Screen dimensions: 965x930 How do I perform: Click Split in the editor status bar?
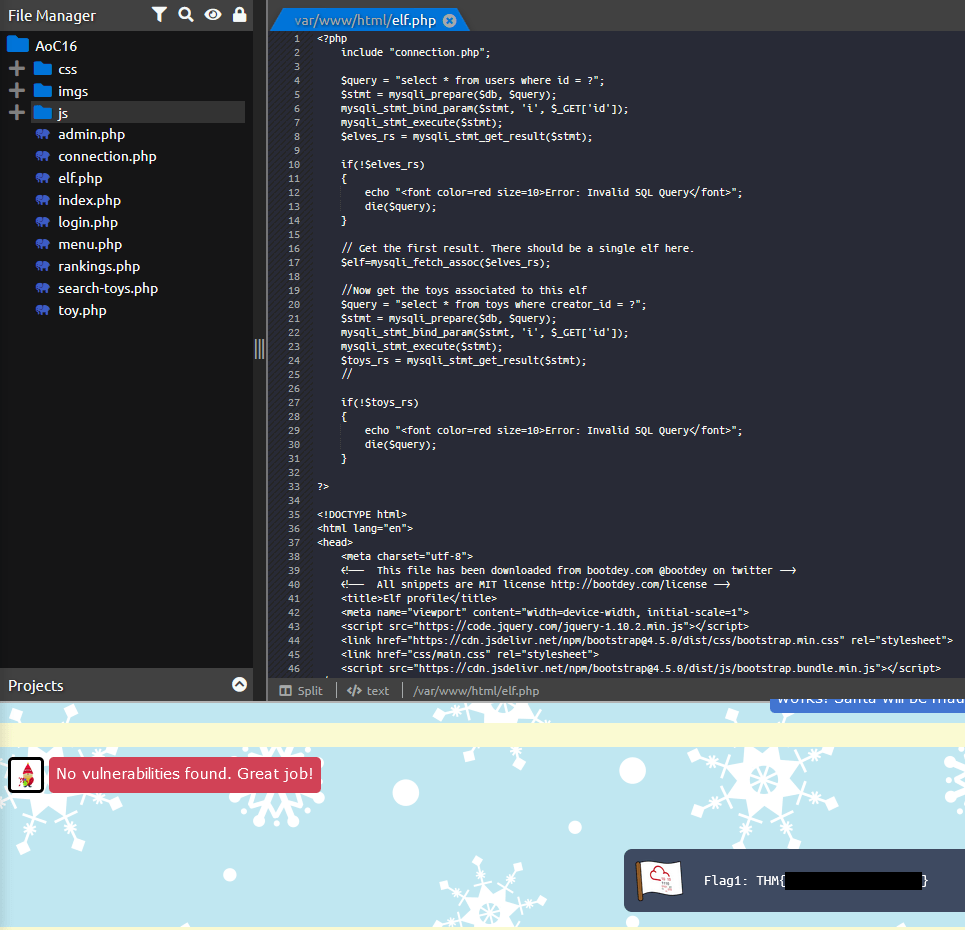(301, 691)
